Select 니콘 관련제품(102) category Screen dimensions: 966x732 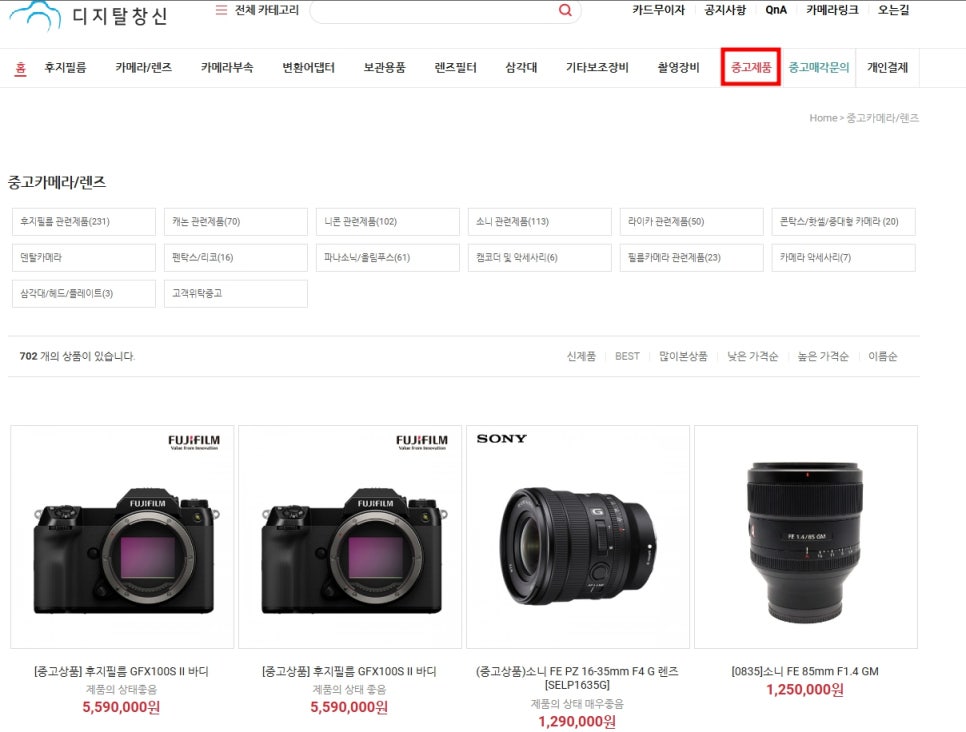[388, 222]
